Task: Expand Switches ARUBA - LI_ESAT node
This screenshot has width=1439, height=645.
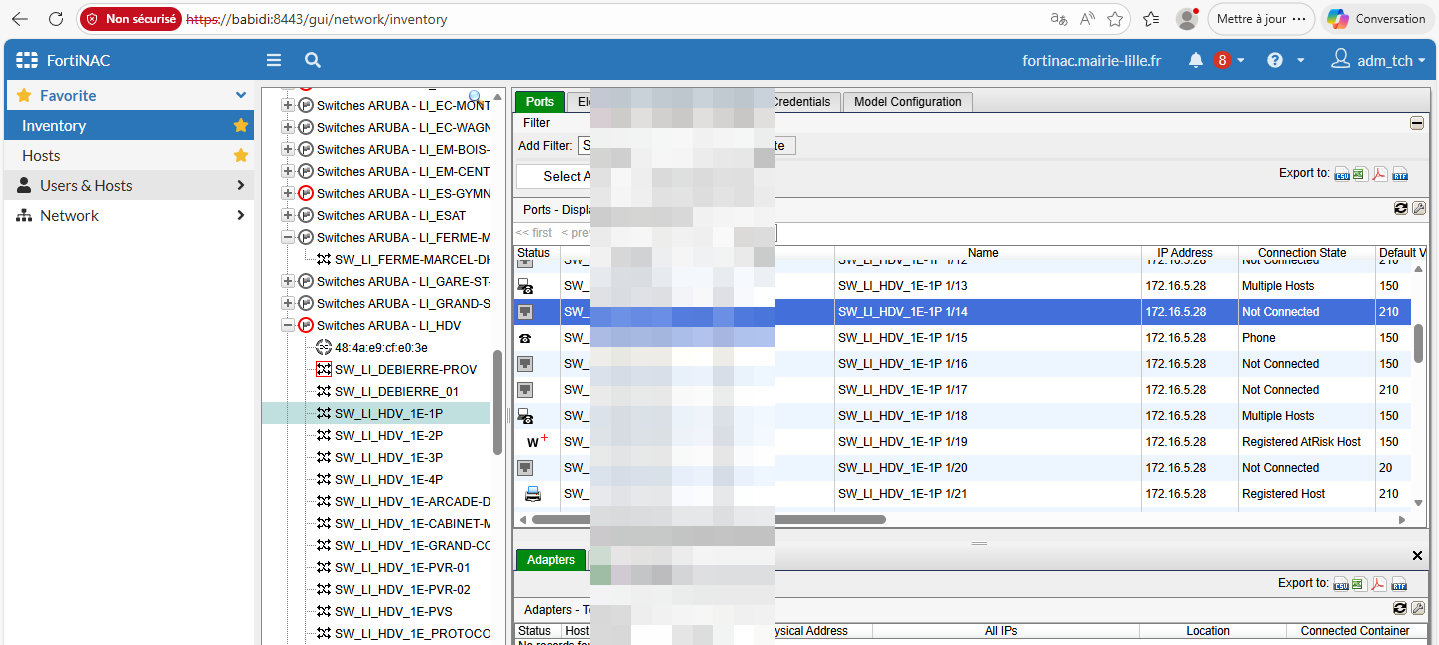Action: tap(288, 215)
